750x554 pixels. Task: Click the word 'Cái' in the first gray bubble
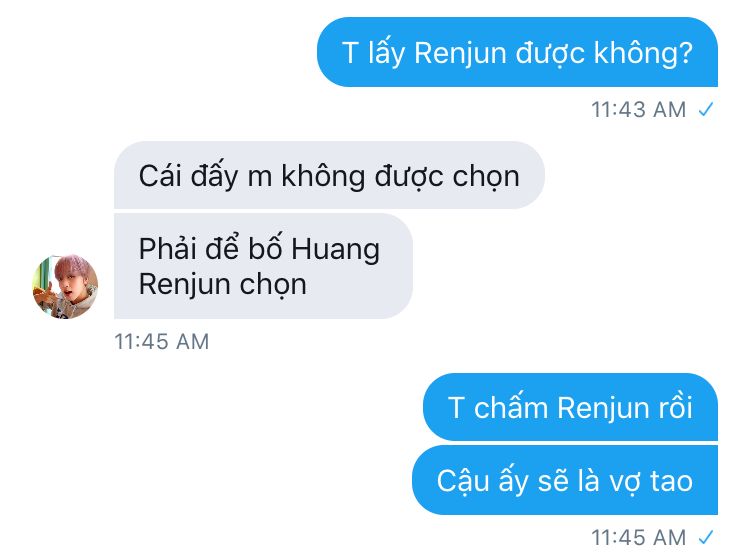click(x=160, y=176)
